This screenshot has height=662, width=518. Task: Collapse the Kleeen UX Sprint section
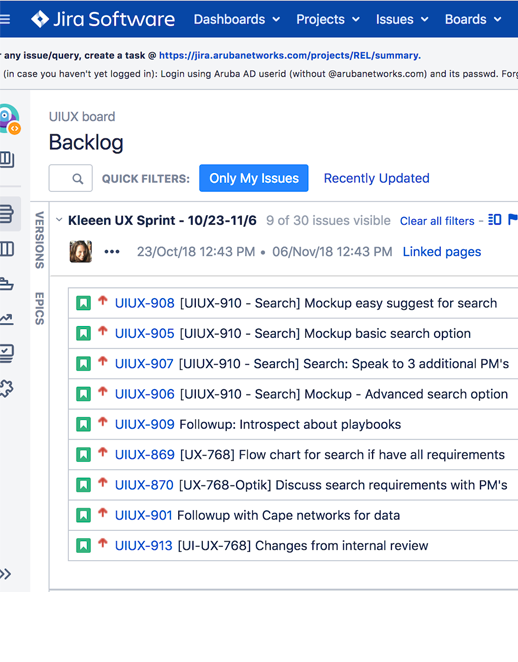(x=59, y=220)
